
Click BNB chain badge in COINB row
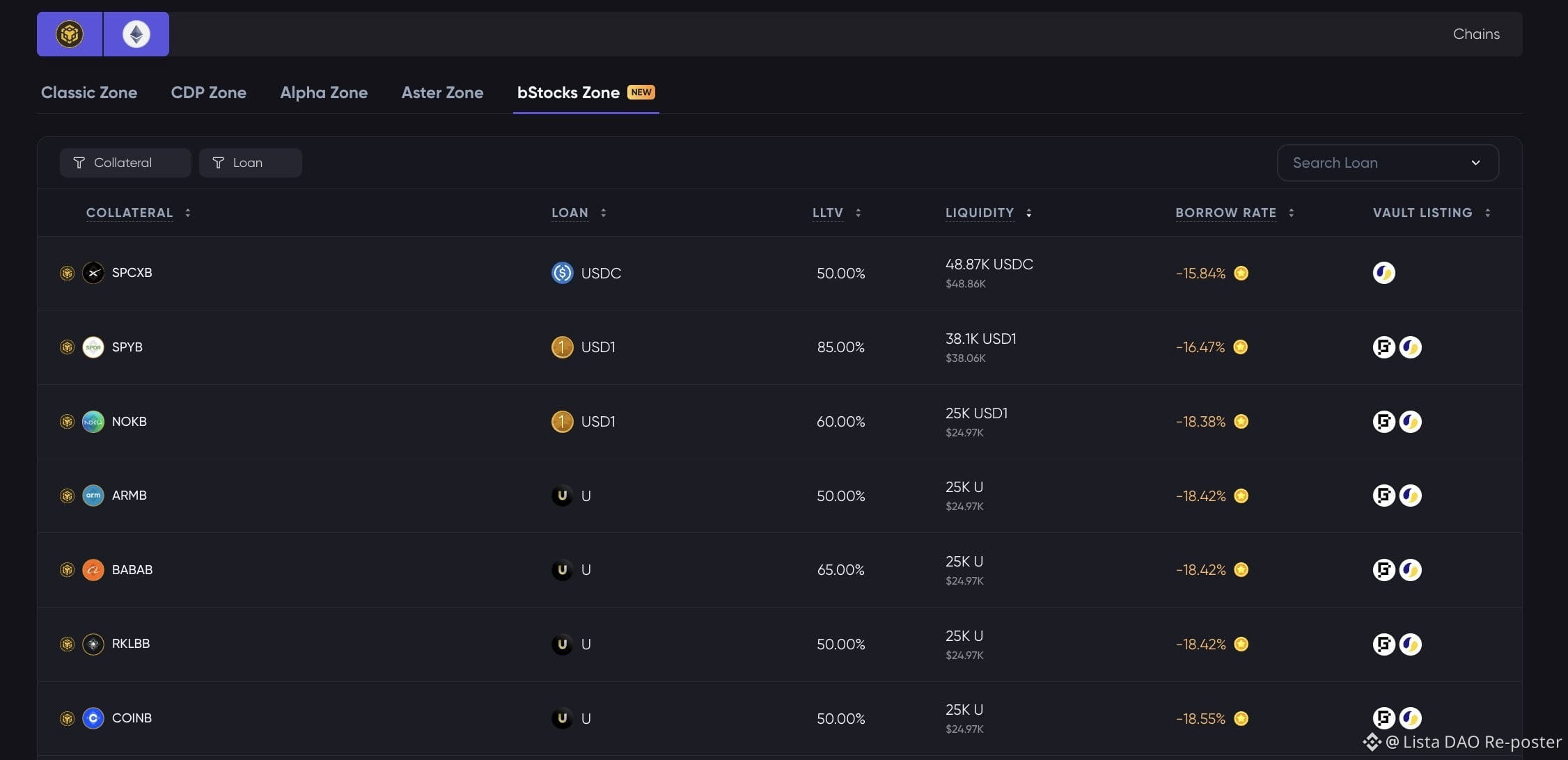pyautogui.click(x=67, y=719)
